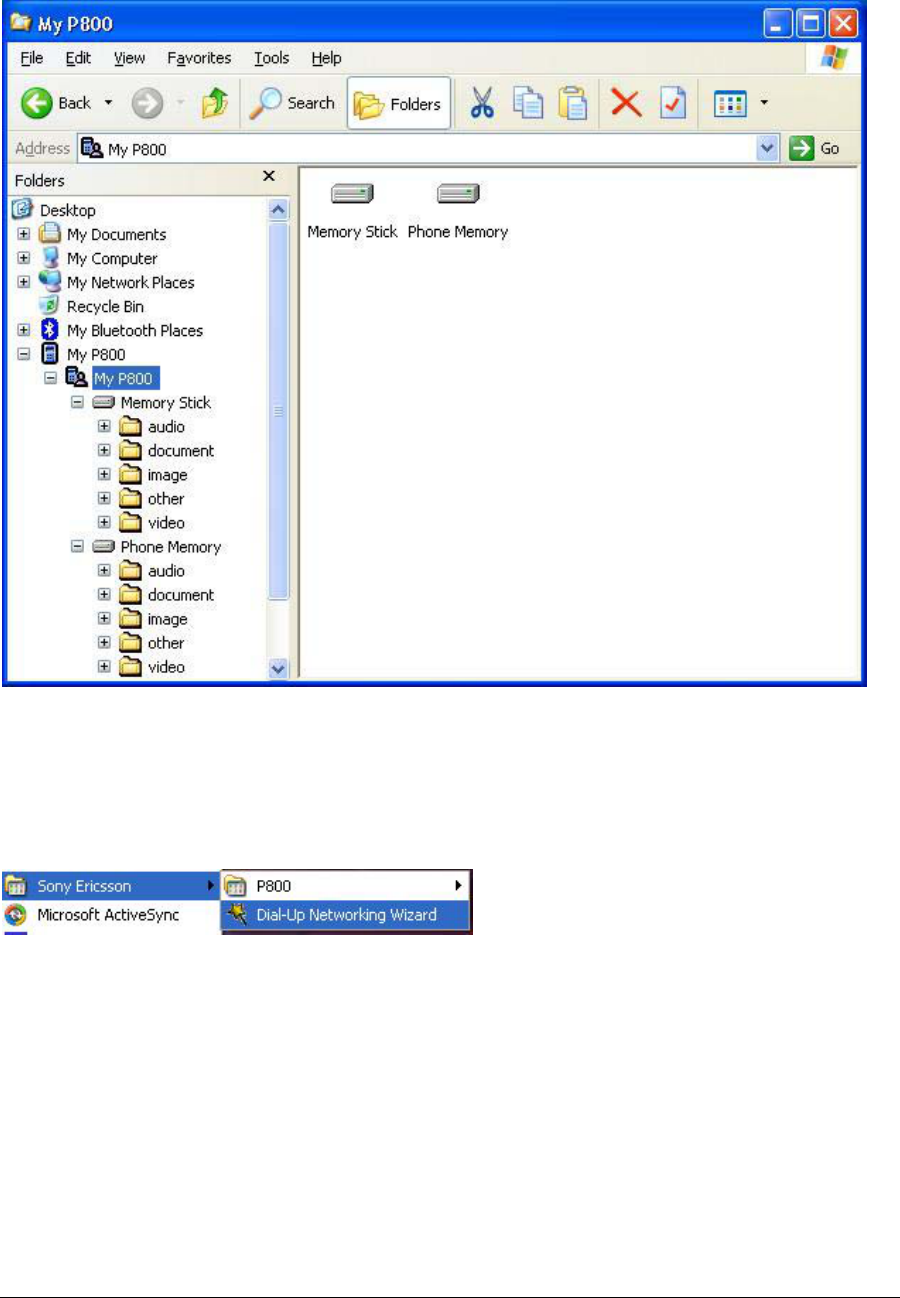Open the Edit menu

click(x=79, y=58)
